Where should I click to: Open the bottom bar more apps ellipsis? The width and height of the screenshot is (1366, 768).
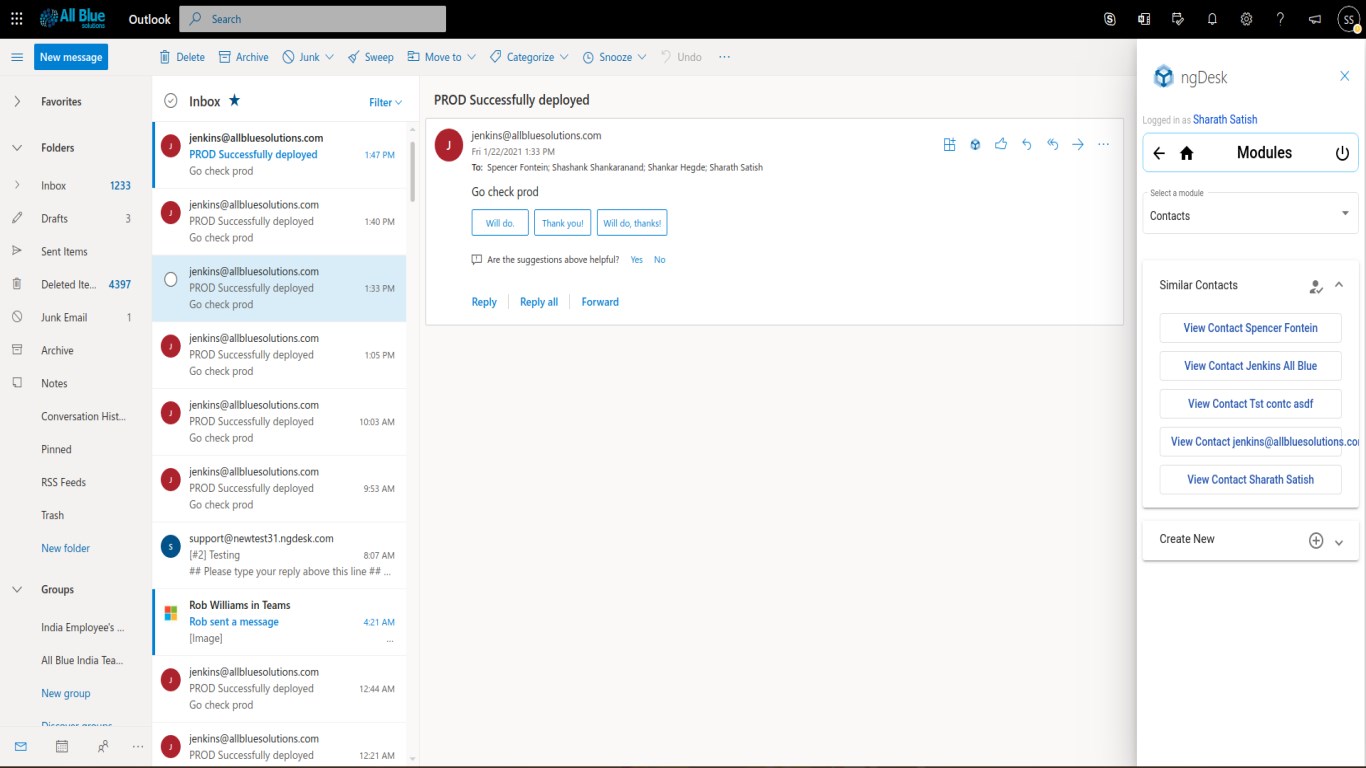[138, 746]
